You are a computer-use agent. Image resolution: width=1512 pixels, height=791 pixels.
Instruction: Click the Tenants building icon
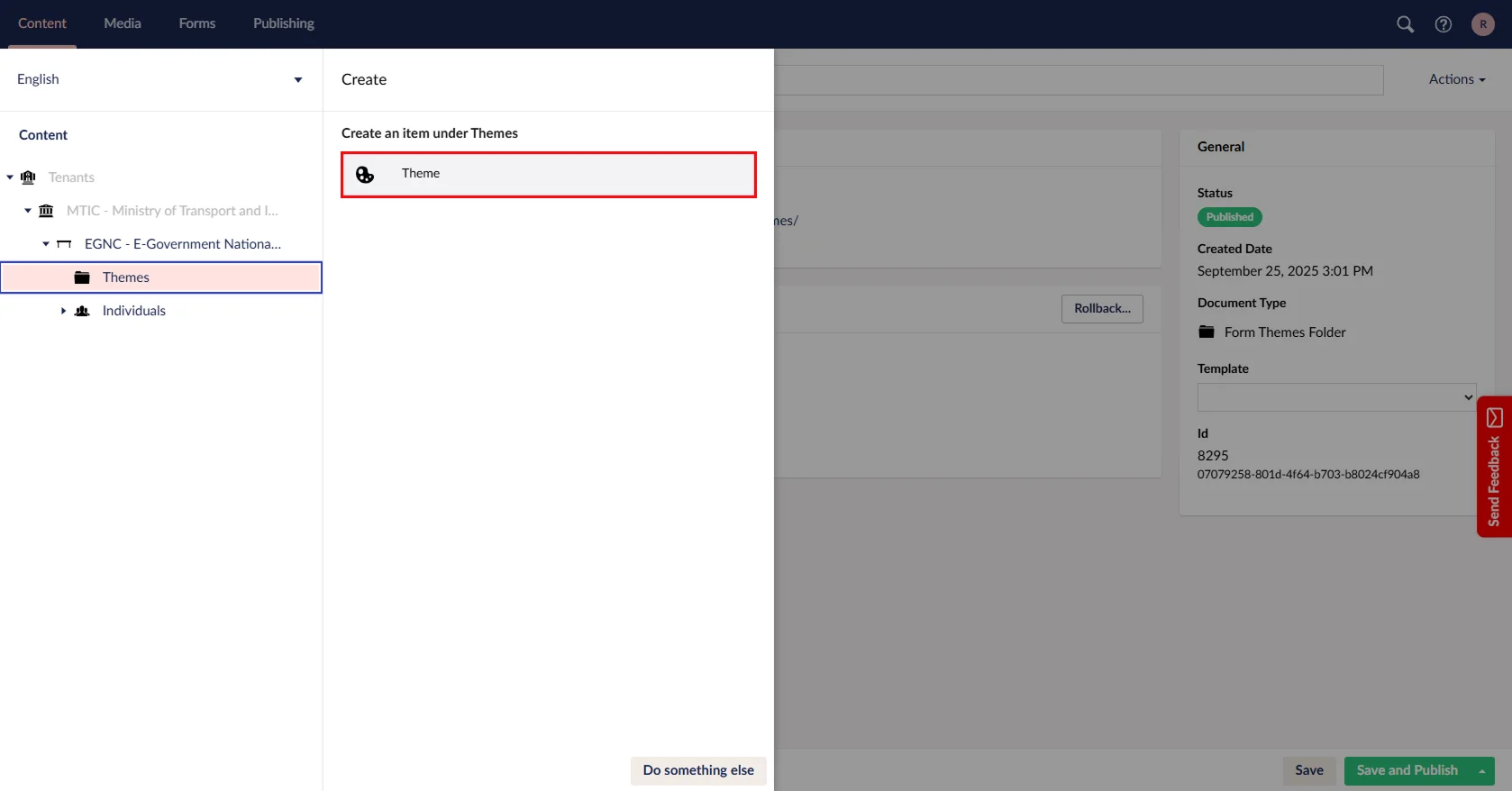(x=28, y=177)
